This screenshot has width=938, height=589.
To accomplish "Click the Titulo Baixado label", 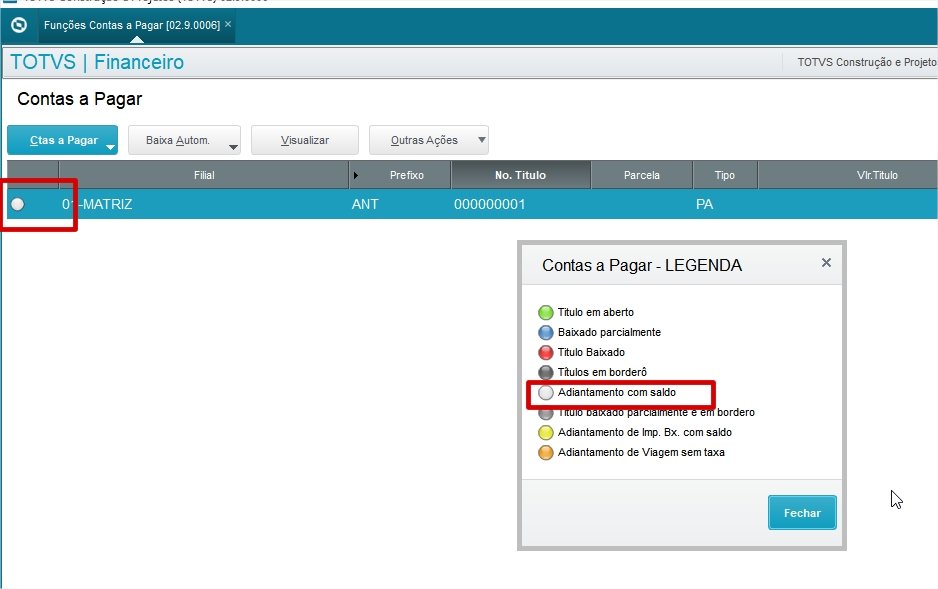I will (591, 352).
